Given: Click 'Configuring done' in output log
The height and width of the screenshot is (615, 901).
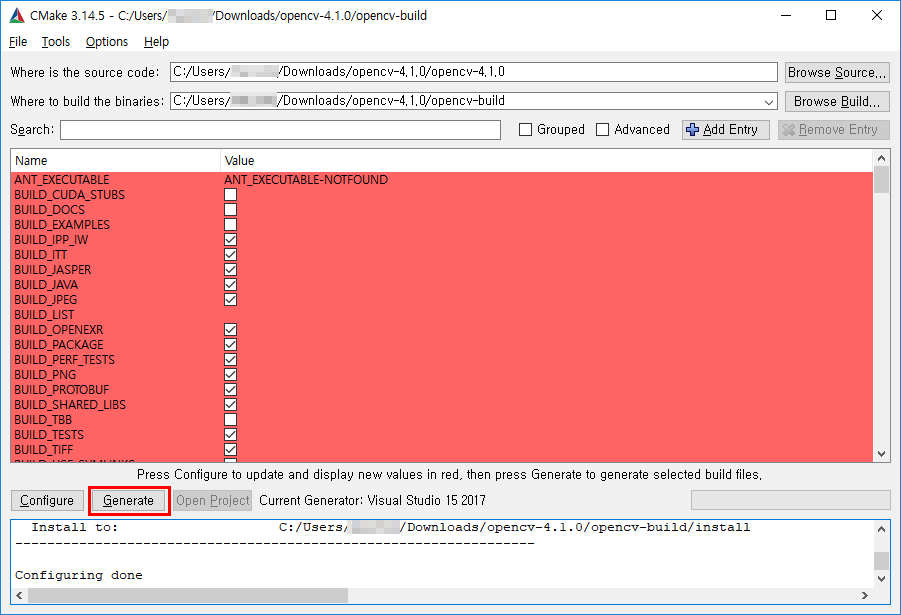Looking at the screenshot, I should pos(79,575).
